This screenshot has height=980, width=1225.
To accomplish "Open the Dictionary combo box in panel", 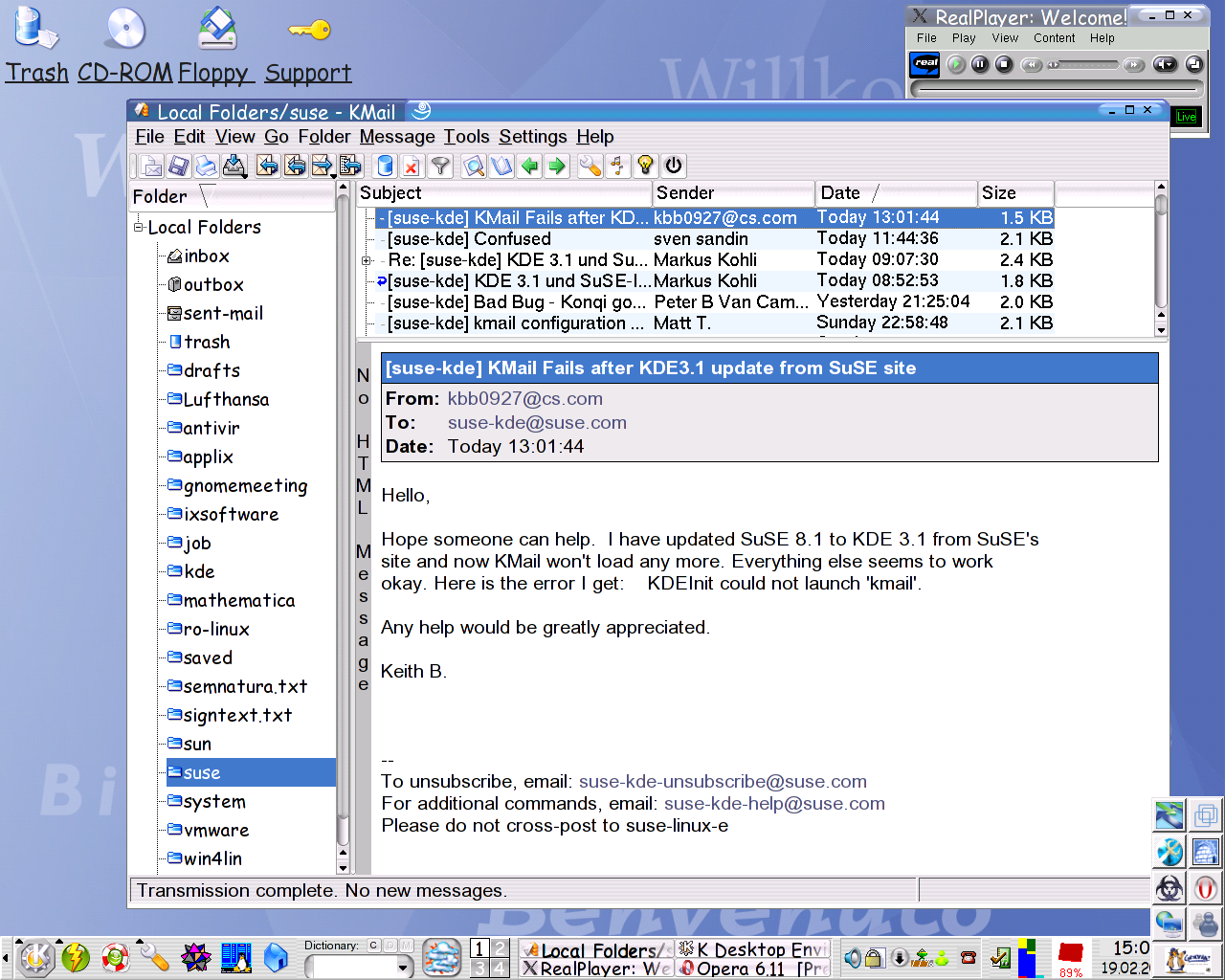I will click(360, 968).
